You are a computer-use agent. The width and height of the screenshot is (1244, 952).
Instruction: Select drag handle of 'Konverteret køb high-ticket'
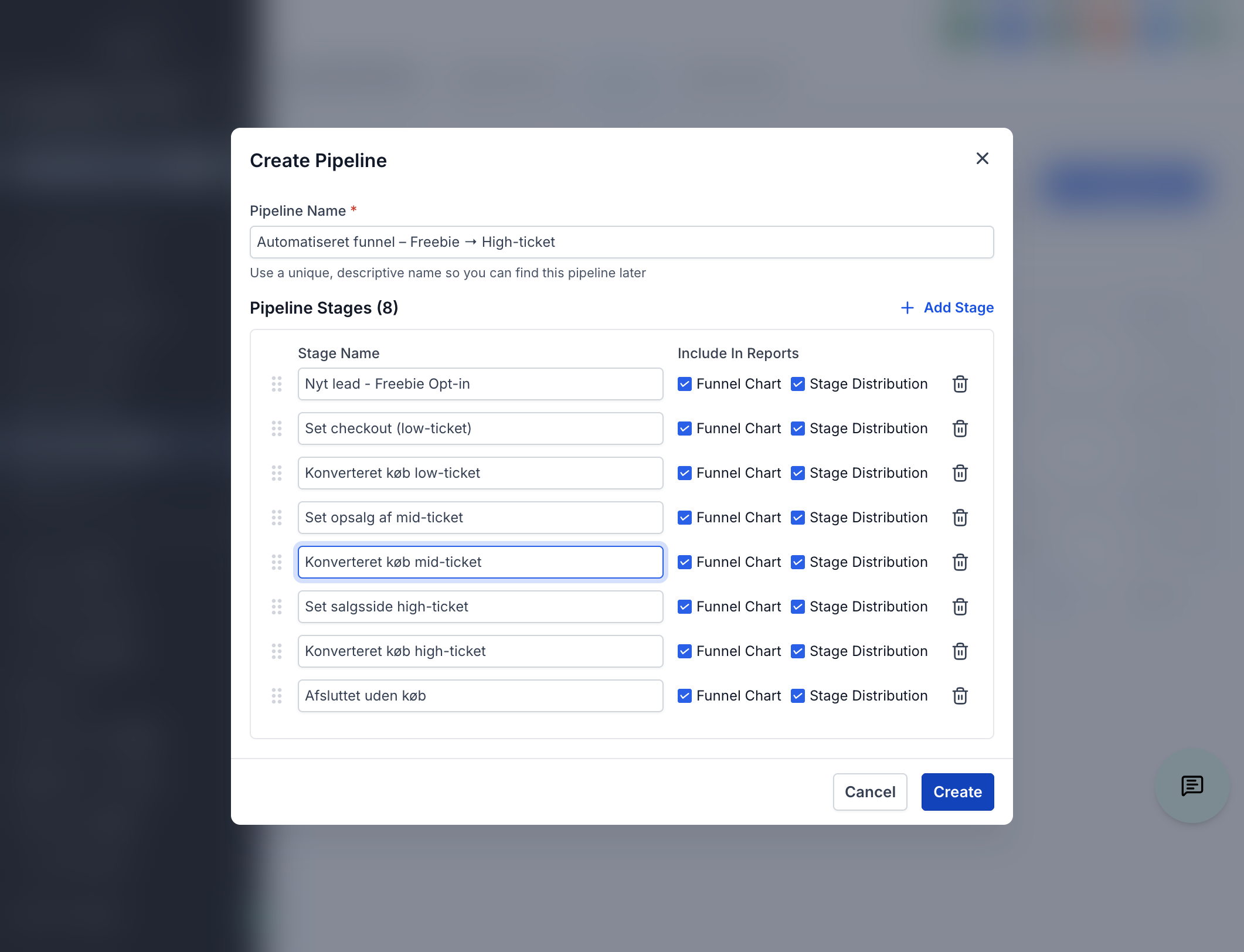click(x=277, y=651)
